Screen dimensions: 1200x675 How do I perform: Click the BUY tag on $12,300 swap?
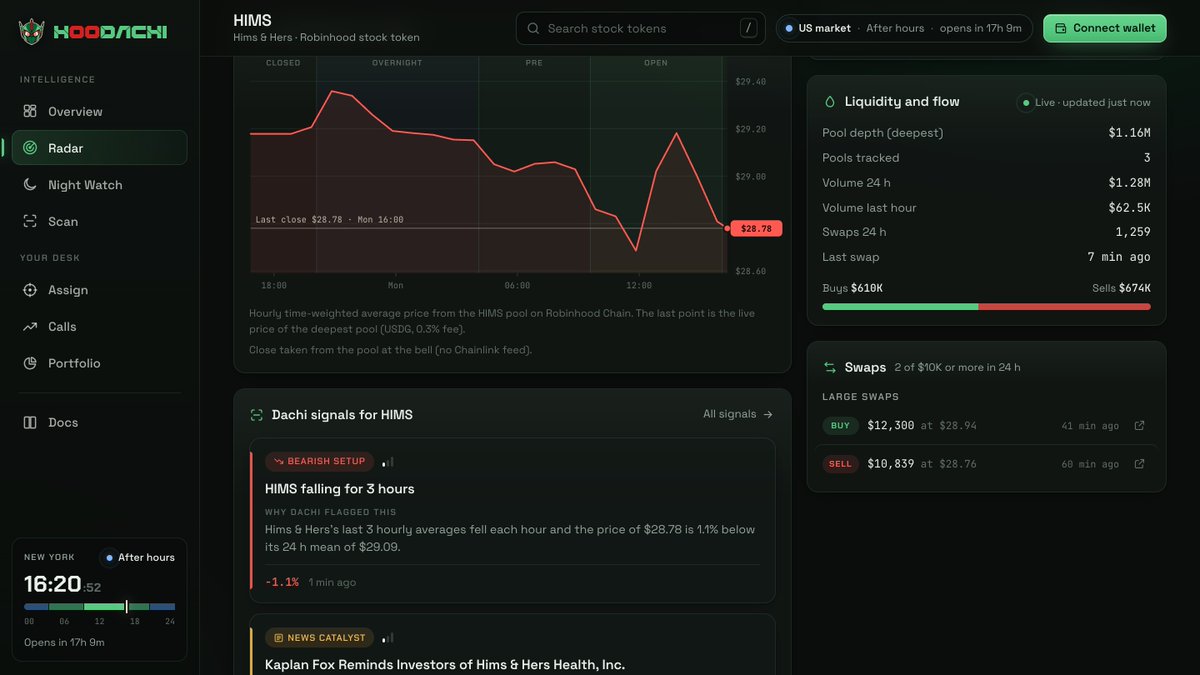point(840,425)
